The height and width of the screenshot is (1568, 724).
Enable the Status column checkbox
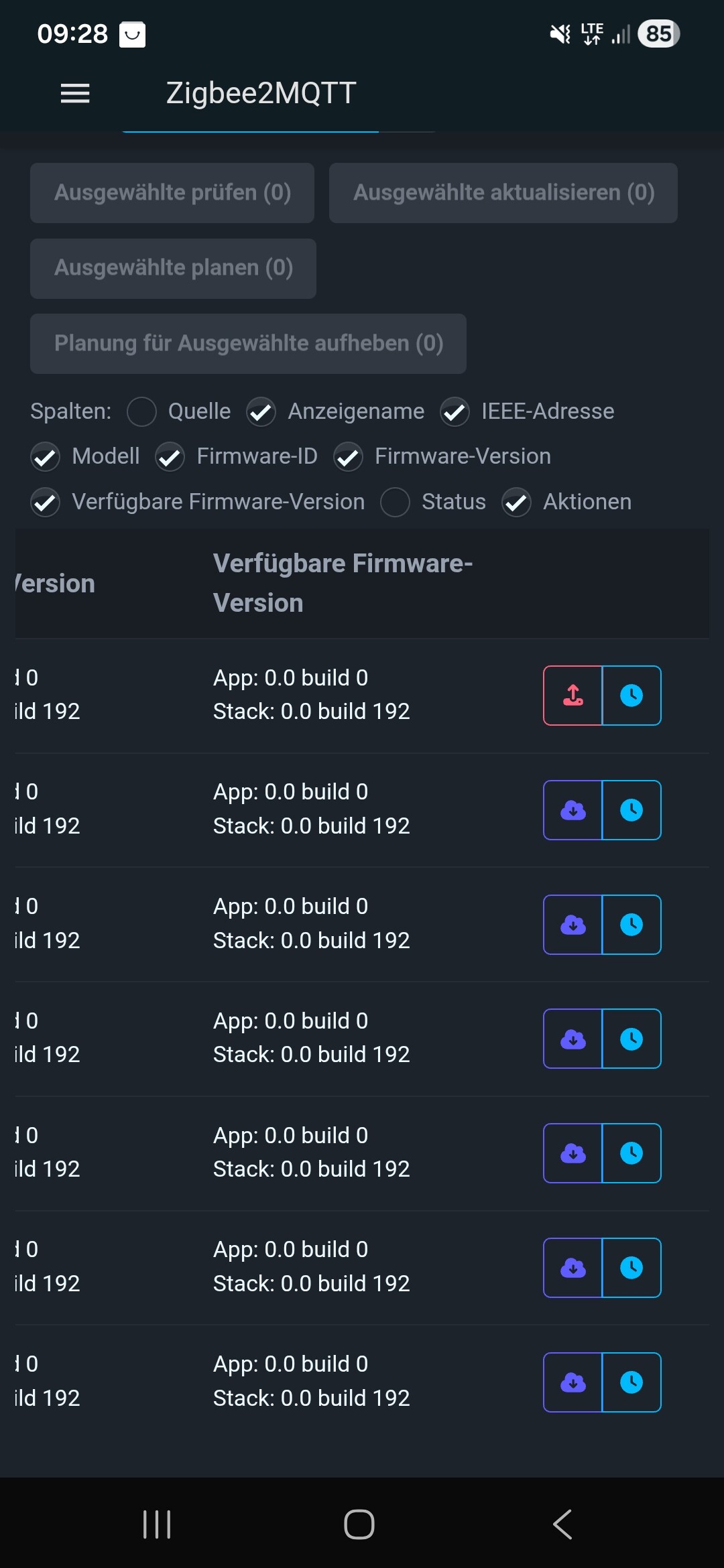point(395,502)
